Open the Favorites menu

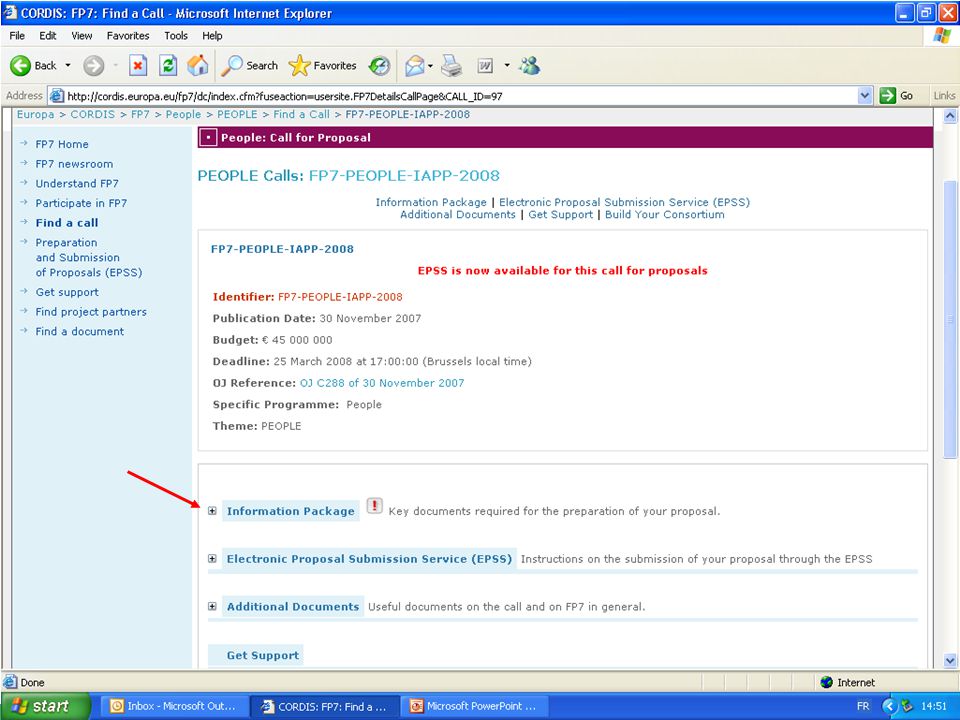point(128,36)
